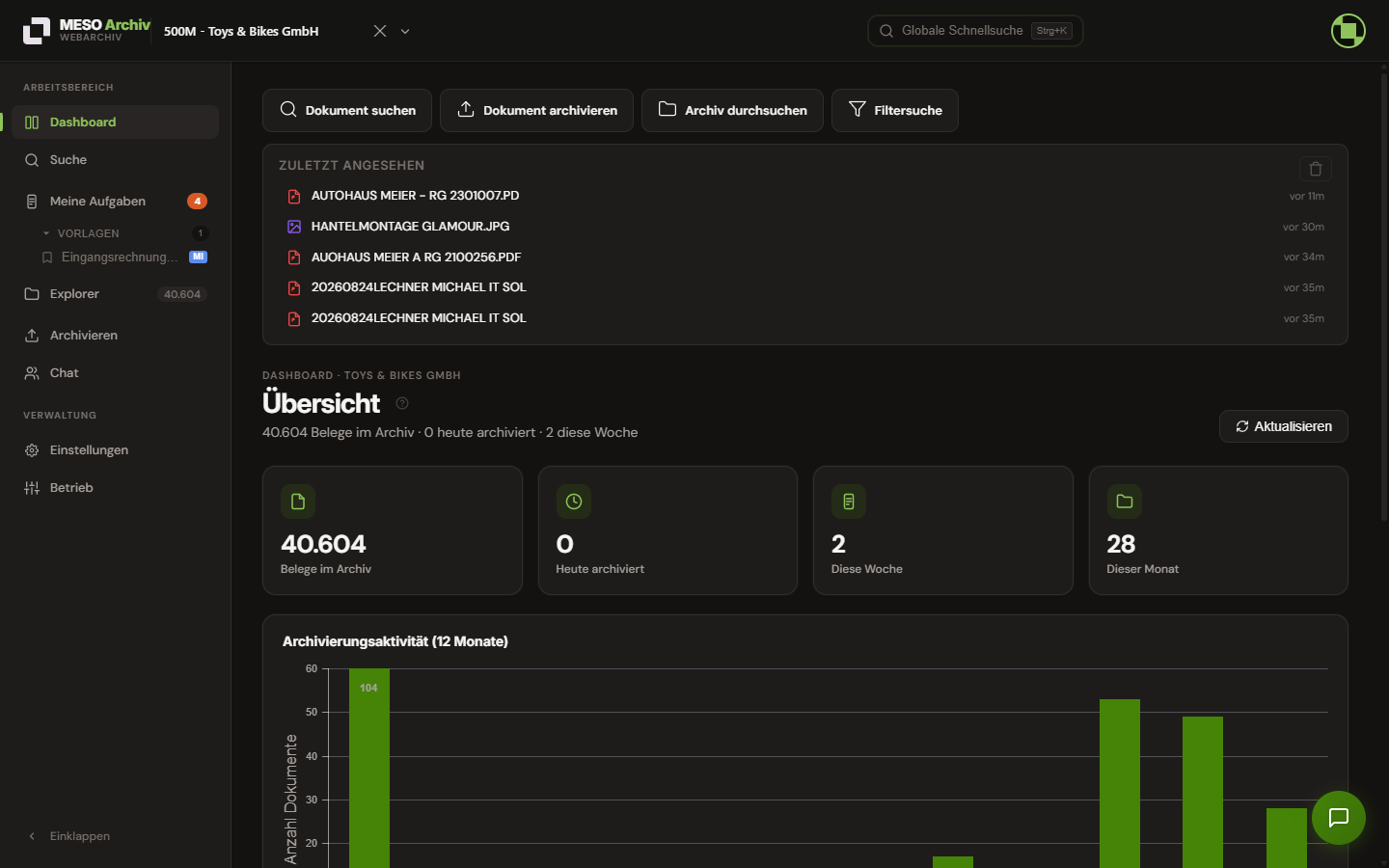Image resolution: width=1389 pixels, height=868 pixels.
Task: Click the Dieser Monat folder icon
Action: (1125, 502)
